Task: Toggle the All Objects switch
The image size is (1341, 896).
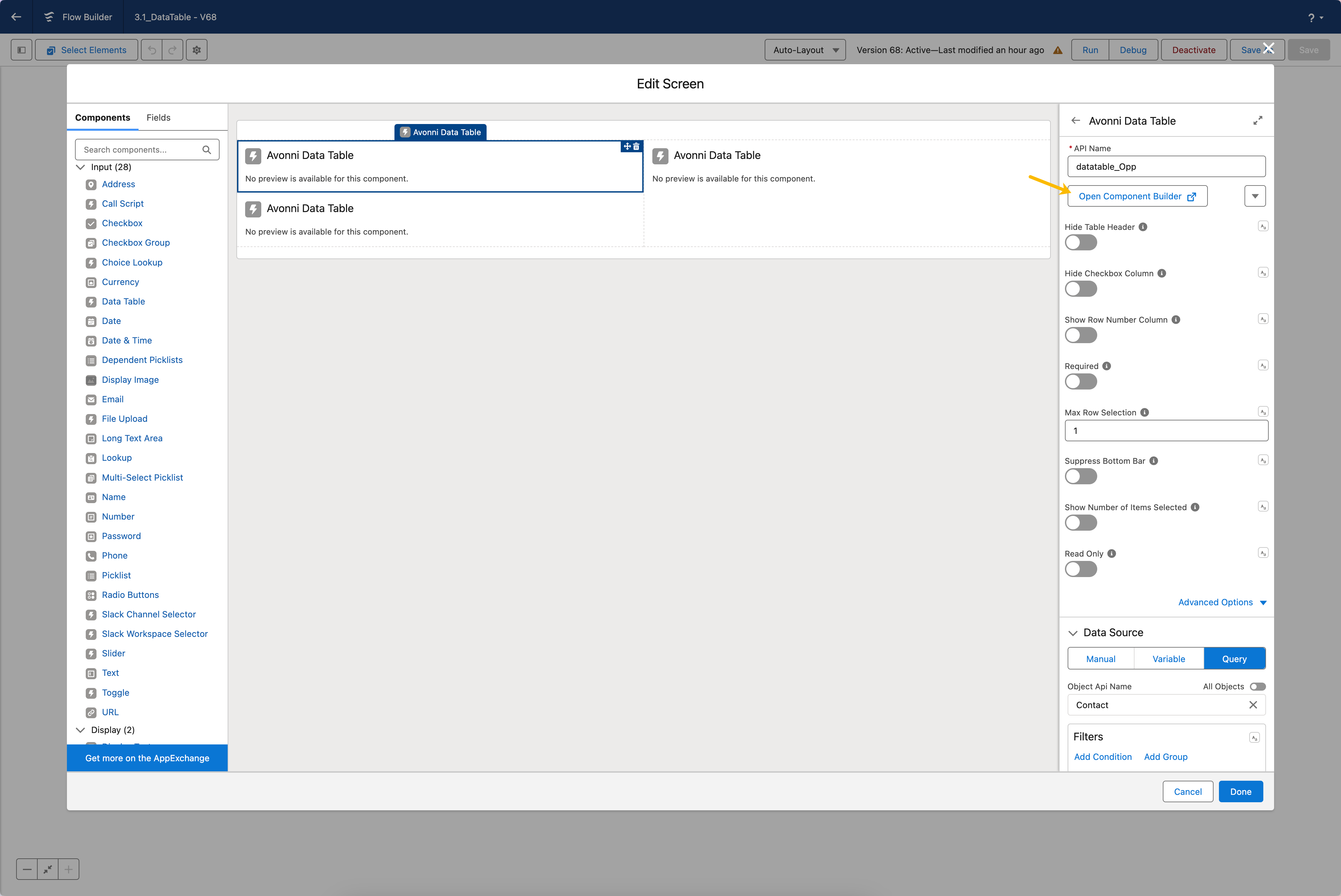Action: tap(1258, 686)
